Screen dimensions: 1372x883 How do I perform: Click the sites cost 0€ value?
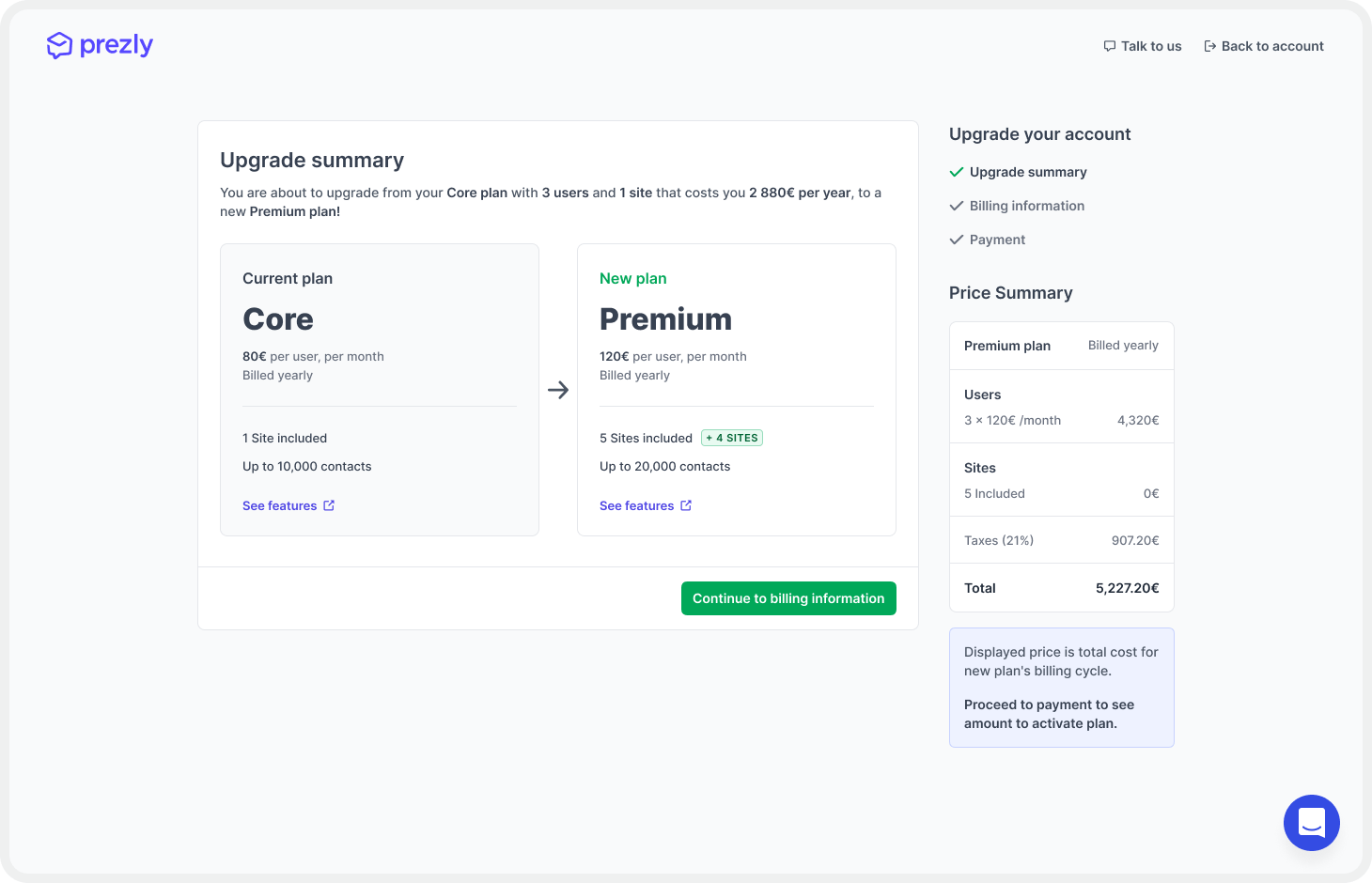1151,493
